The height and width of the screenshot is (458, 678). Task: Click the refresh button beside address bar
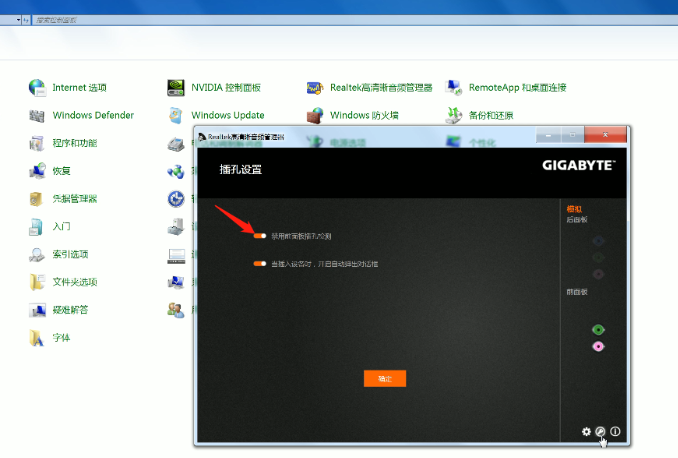tap(26, 20)
